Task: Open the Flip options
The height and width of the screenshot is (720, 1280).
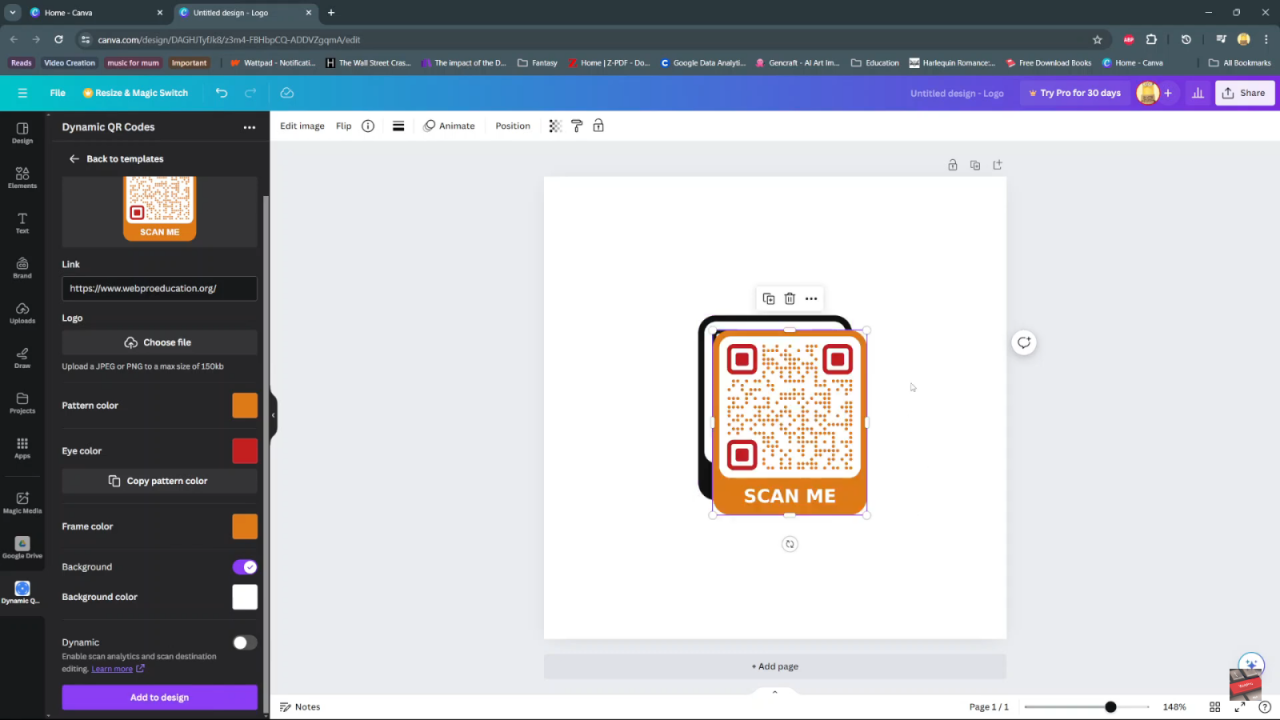Action: point(344,126)
